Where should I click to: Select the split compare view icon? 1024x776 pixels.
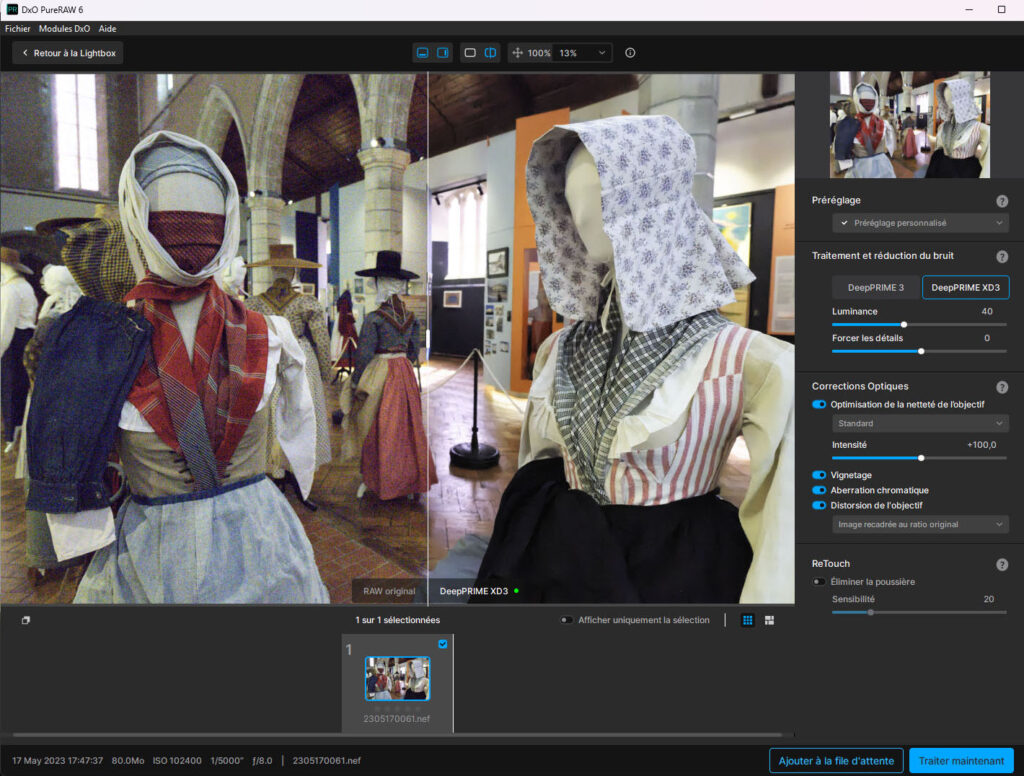click(x=490, y=52)
